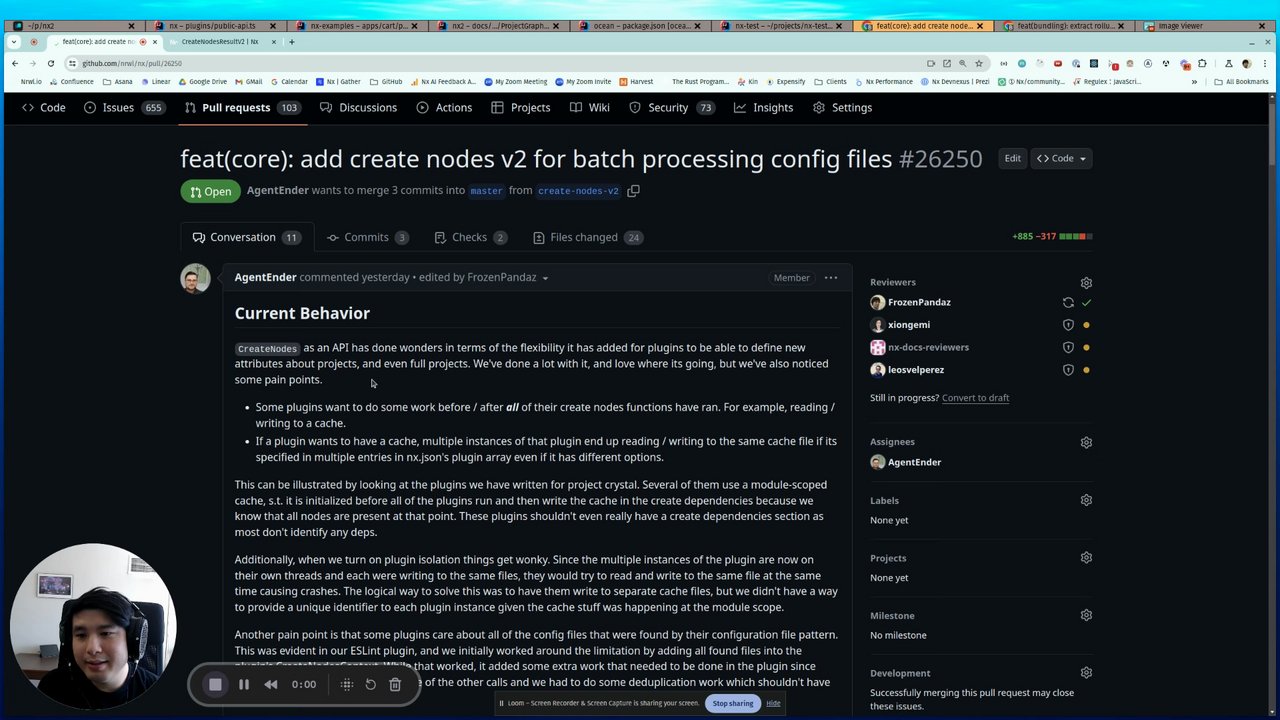Open the Issues tab
The height and width of the screenshot is (720, 1280).
point(124,107)
